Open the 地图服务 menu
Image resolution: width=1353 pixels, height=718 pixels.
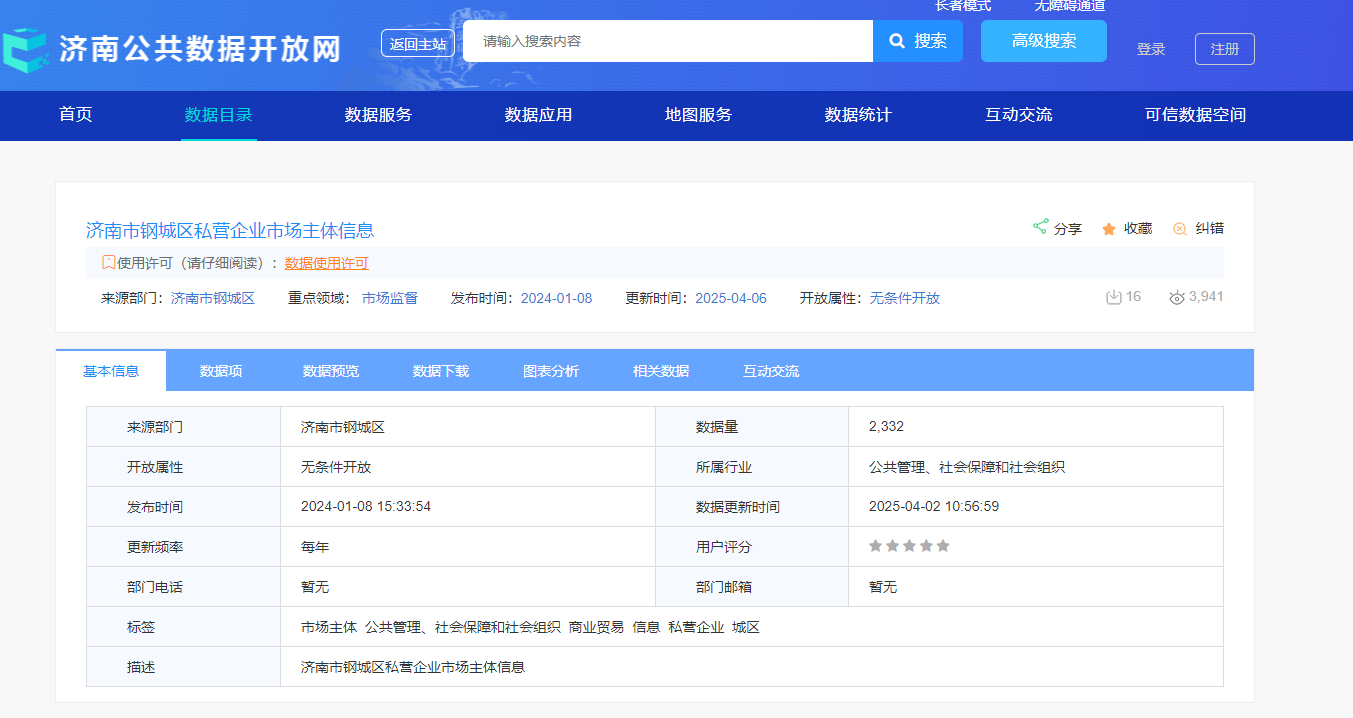click(x=699, y=115)
